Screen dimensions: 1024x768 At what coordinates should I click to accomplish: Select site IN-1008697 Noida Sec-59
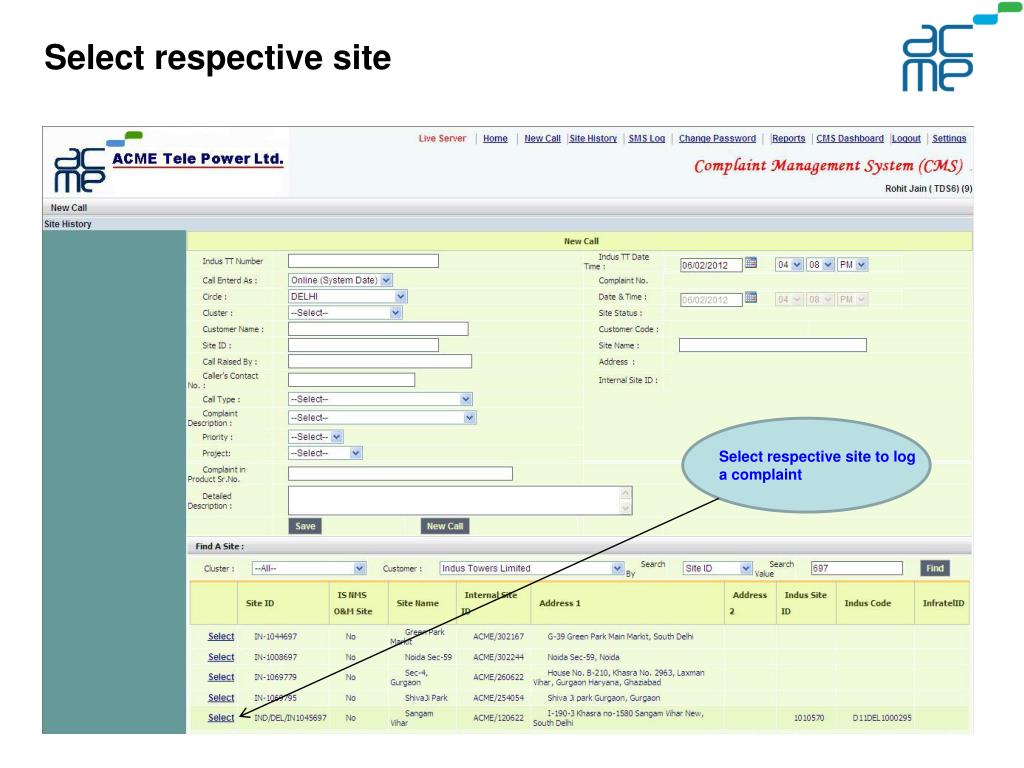221,657
